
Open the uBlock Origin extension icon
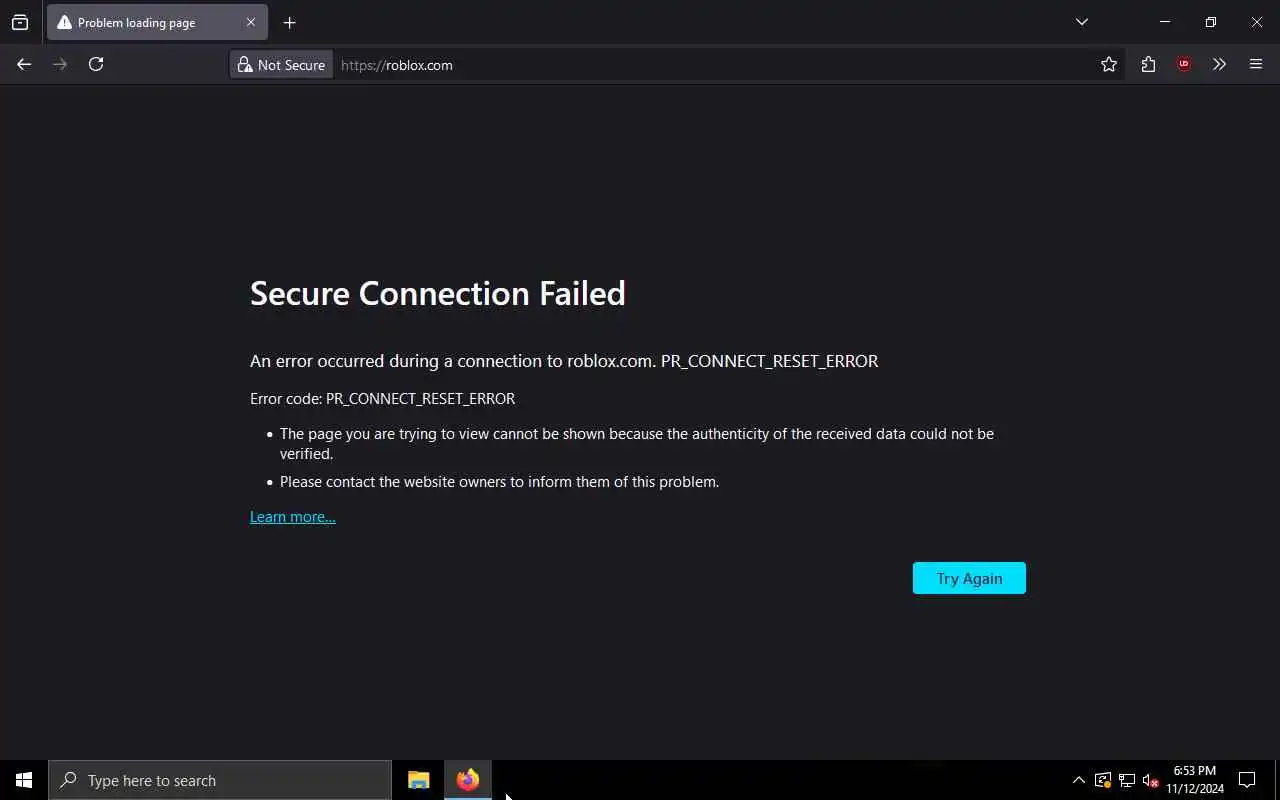1184,64
